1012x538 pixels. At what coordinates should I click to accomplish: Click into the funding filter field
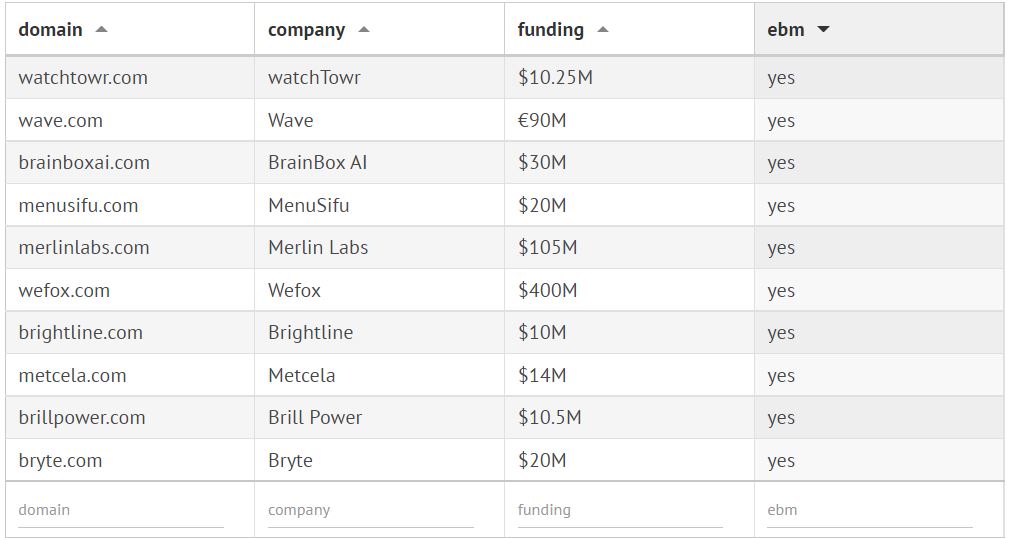tap(620, 510)
